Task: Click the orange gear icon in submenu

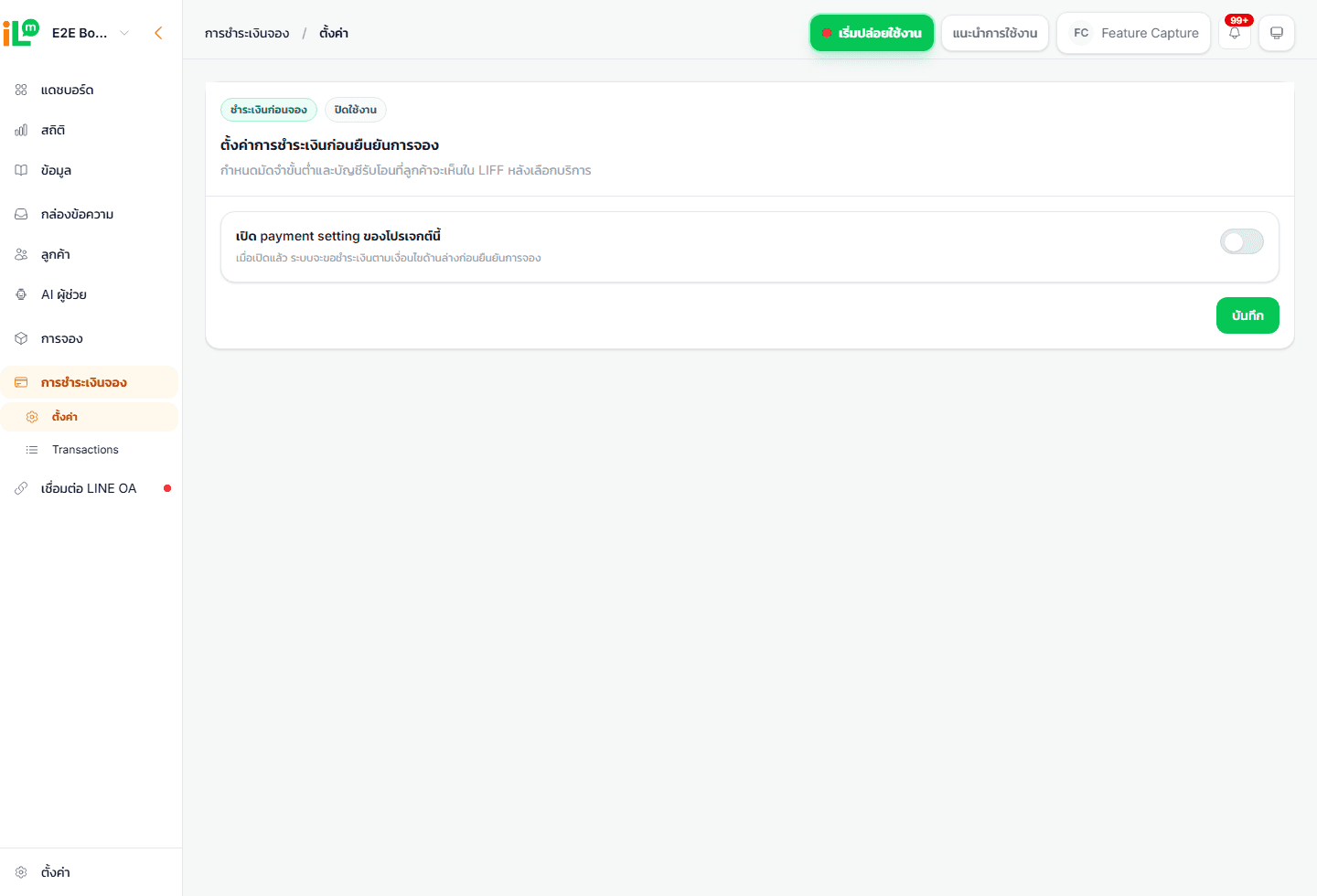Action: [32, 417]
